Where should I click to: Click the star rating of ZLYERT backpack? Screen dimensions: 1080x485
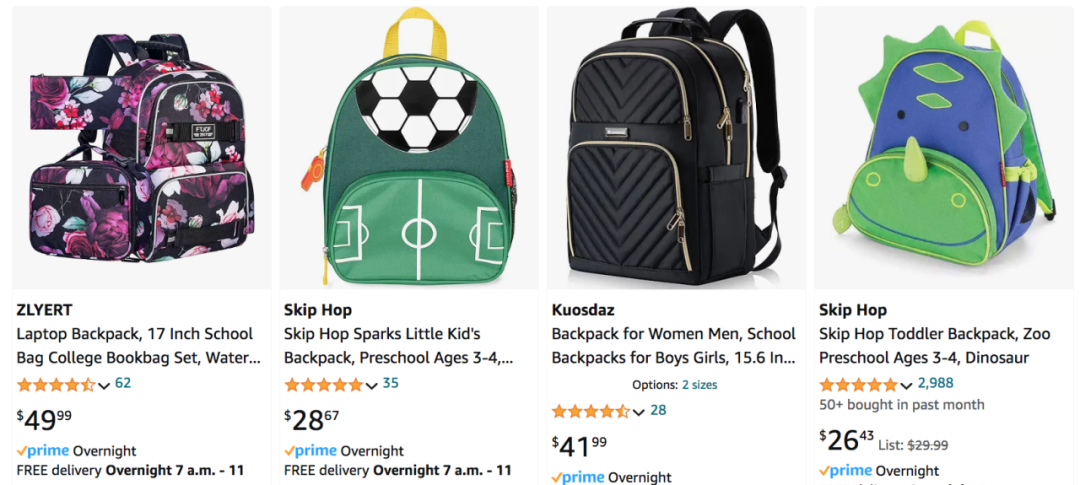point(56,384)
